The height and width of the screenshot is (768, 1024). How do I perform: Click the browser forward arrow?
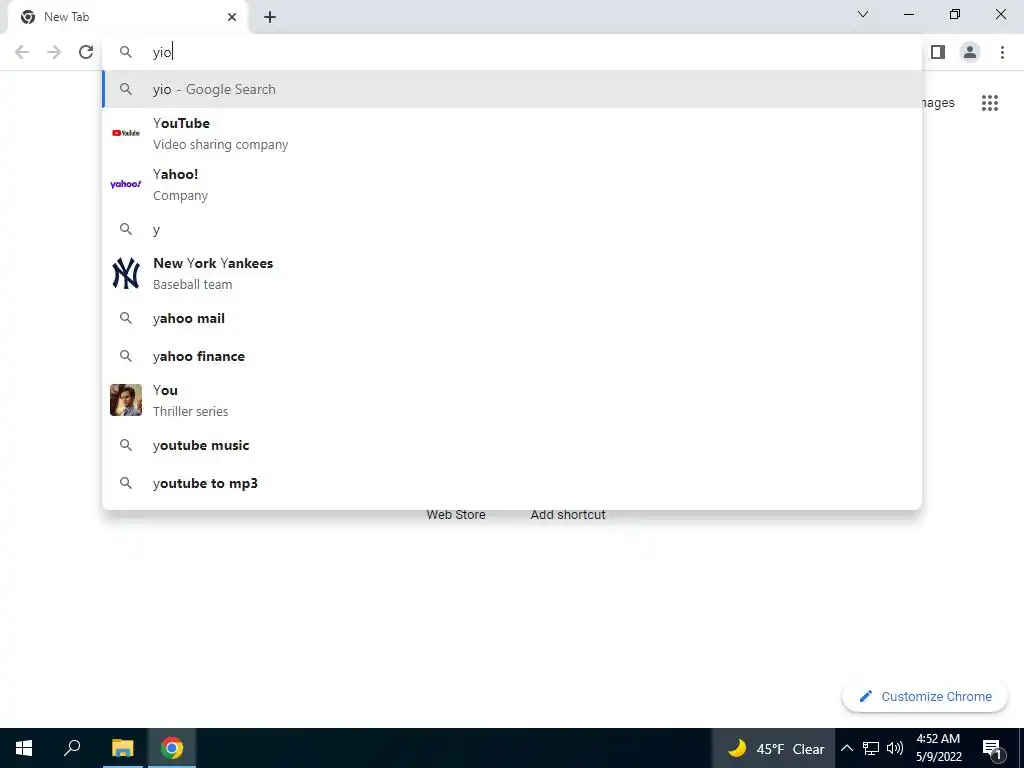pos(54,52)
